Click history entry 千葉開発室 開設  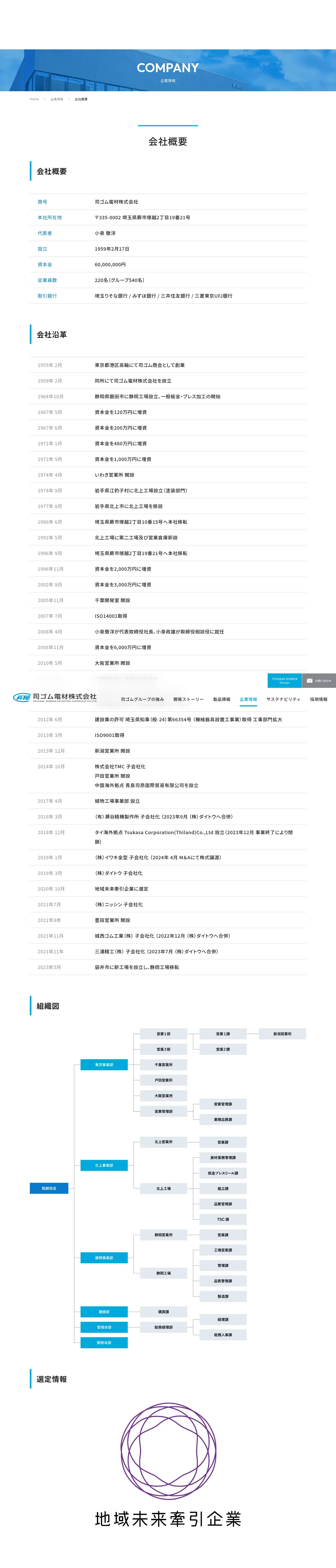[x=112, y=600]
